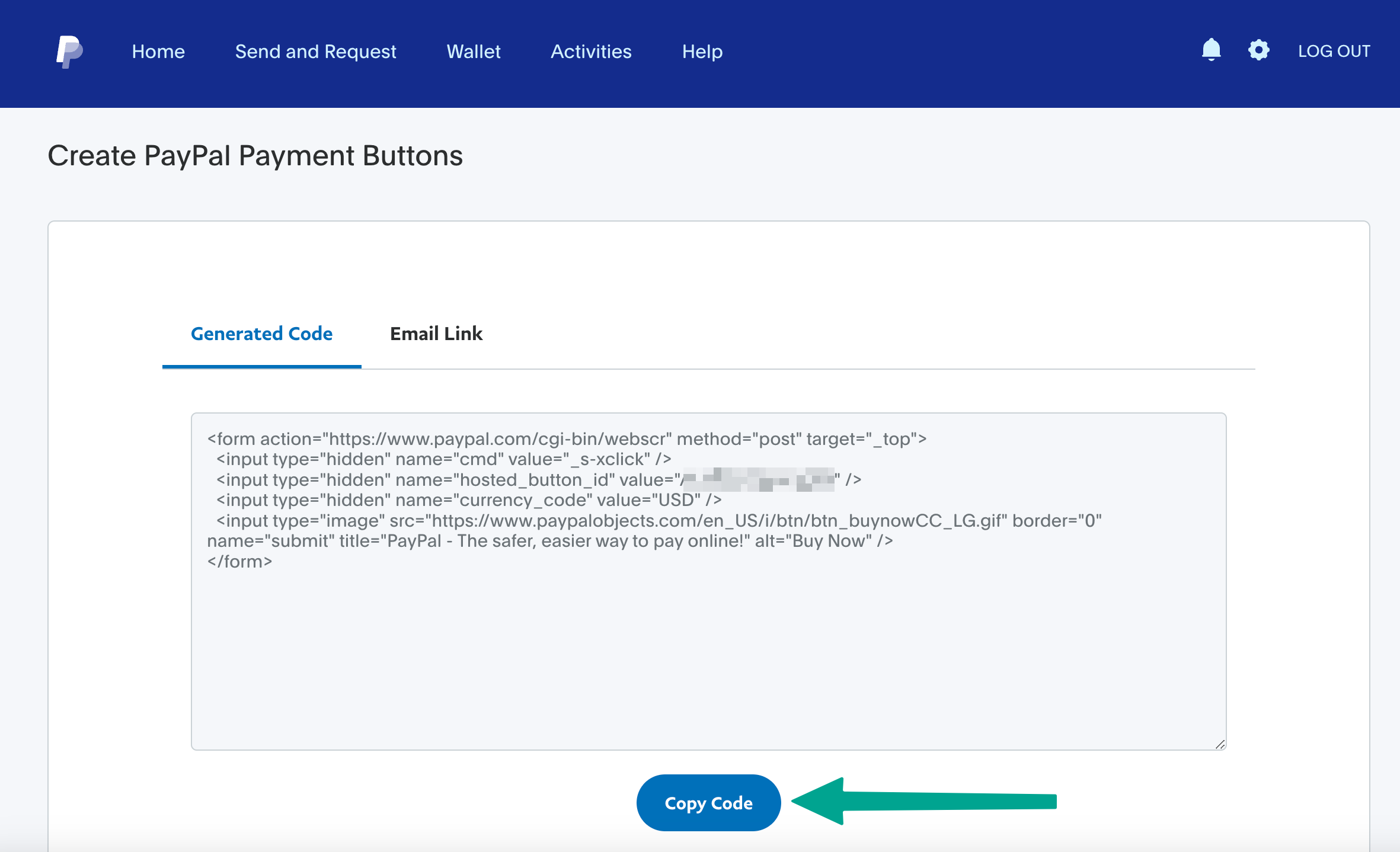Viewport: 1400px width, 852px height.
Task: Select the Generated Code tab
Action: [261, 334]
